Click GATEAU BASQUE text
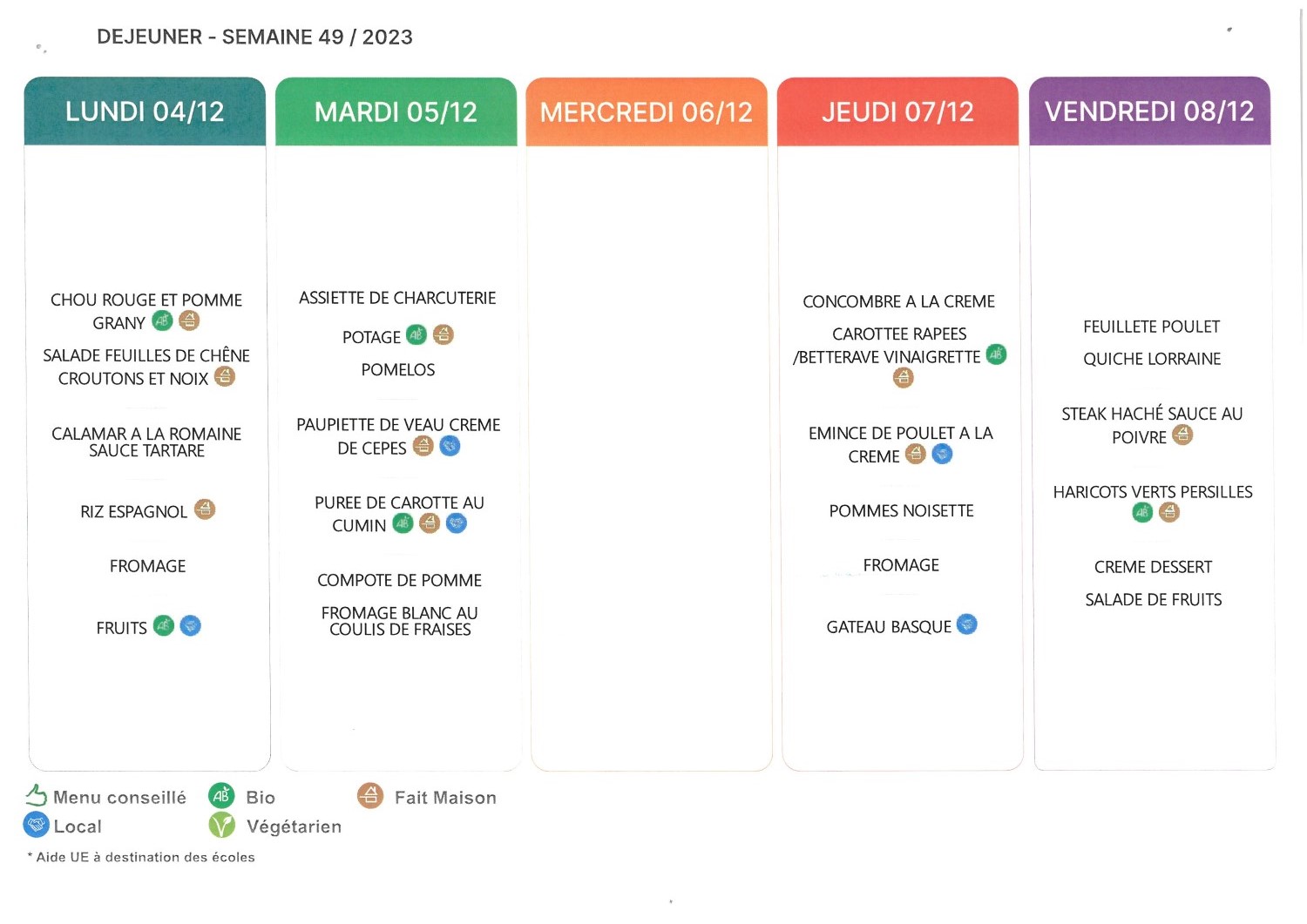This screenshot has width=1307, height=924. [x=889, y=627]
